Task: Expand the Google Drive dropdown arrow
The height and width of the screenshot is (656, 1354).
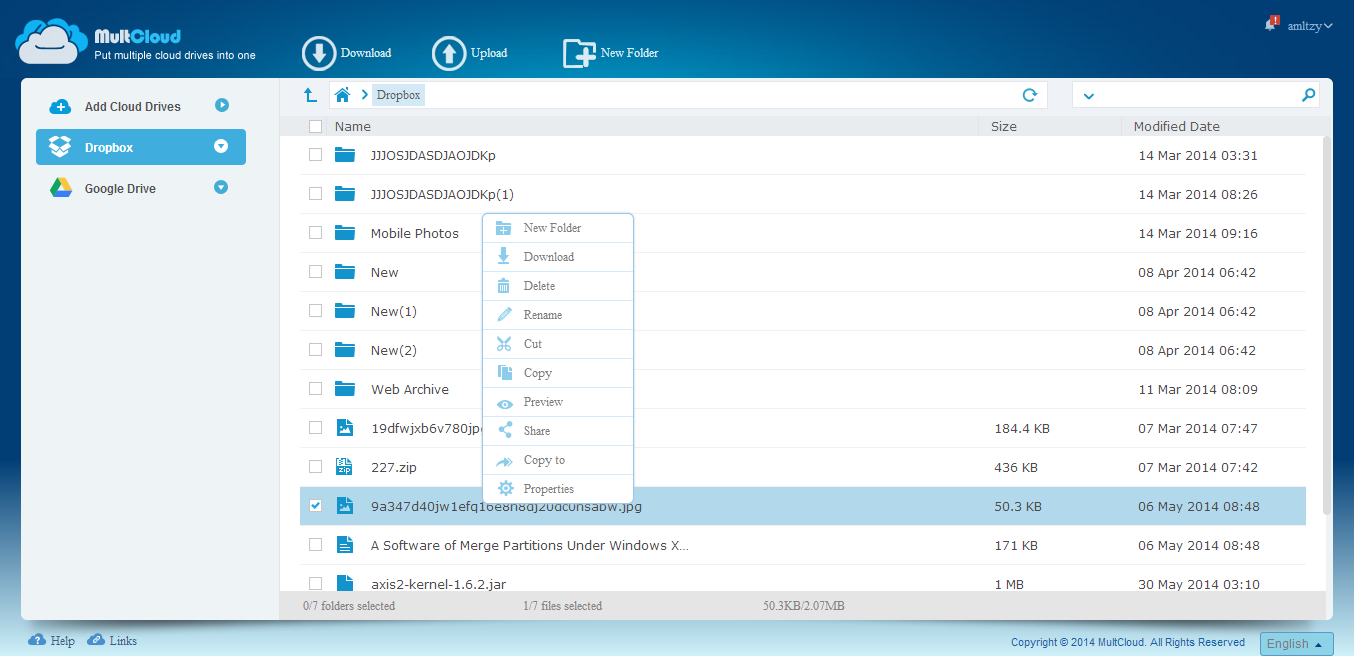Action: point(222,188)
